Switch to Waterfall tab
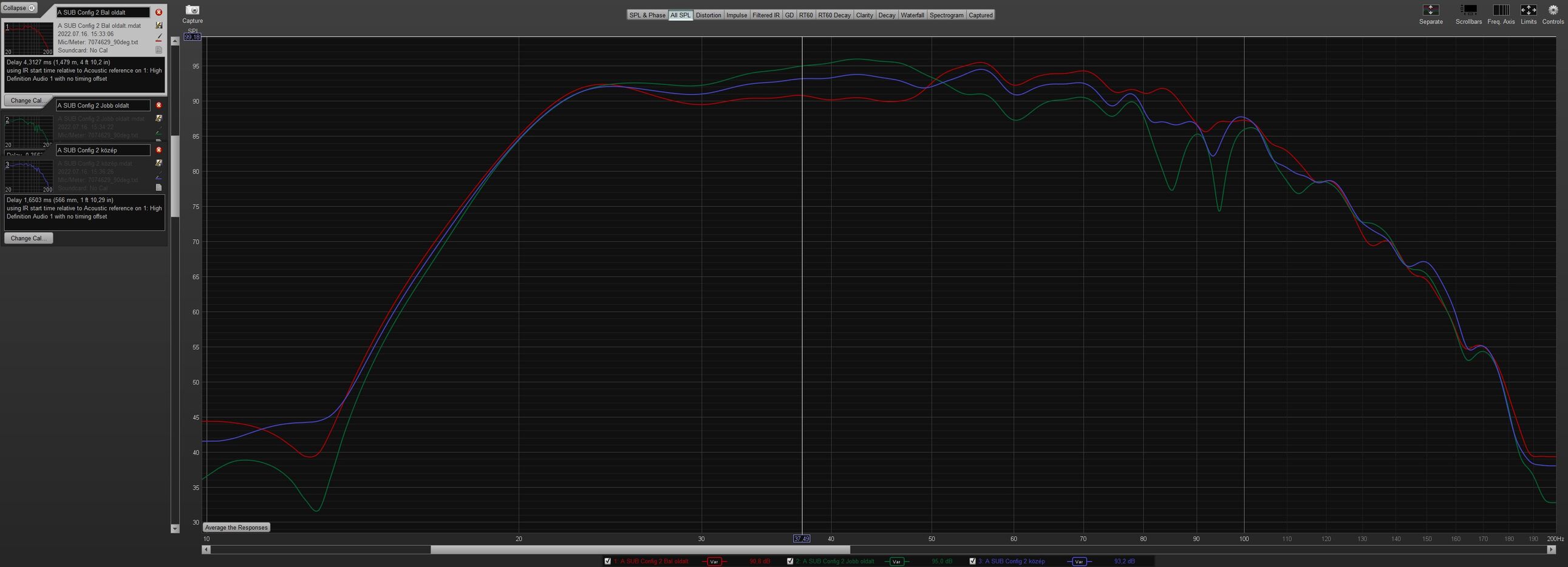This screenshot has height=567, width=1568. pyautogui.click(x=912, y=15)
